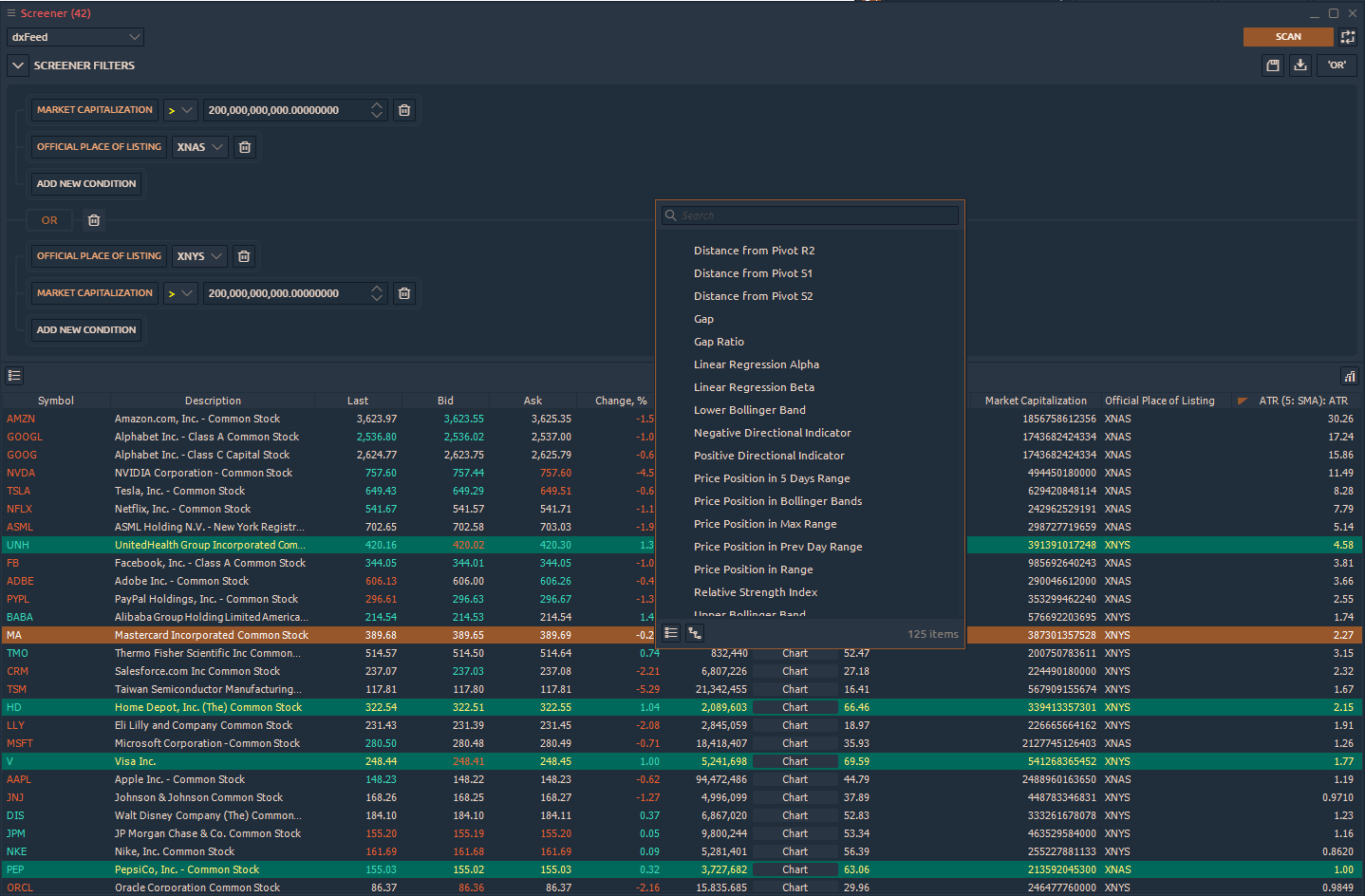Image resolution: width=1365 pixels, height=896 pixels.
Task: Click stepper arrows of first capitalization value
Action: (377, 110)
